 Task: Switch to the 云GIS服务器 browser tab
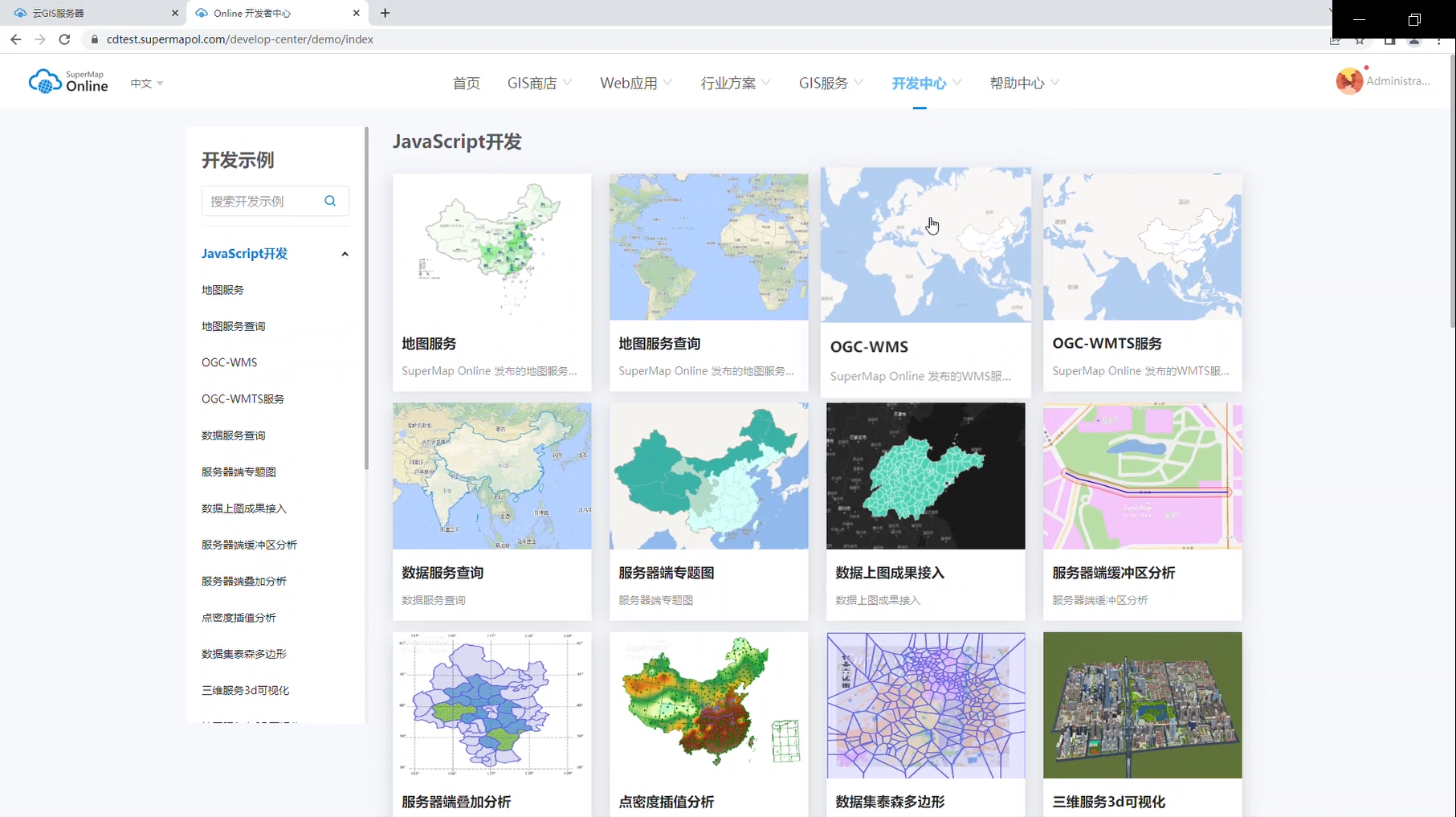coord(92,13)
